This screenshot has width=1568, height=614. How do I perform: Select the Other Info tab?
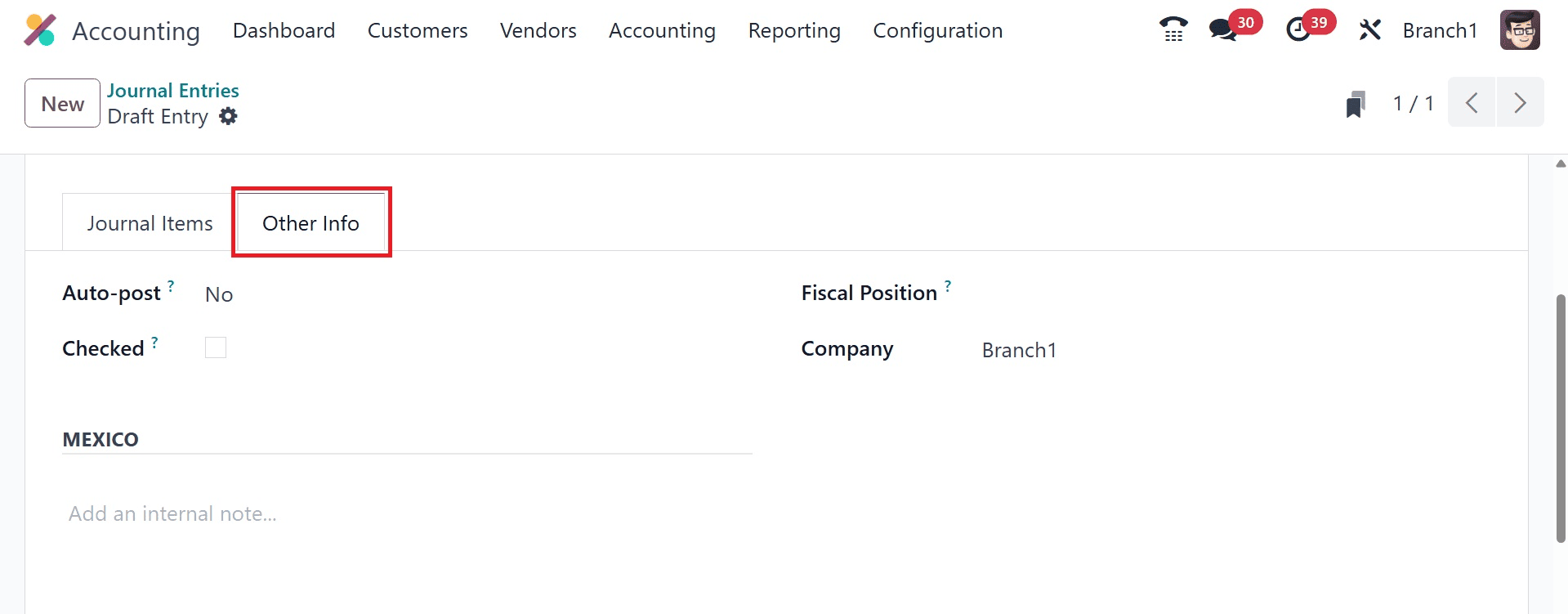(310, 223)
